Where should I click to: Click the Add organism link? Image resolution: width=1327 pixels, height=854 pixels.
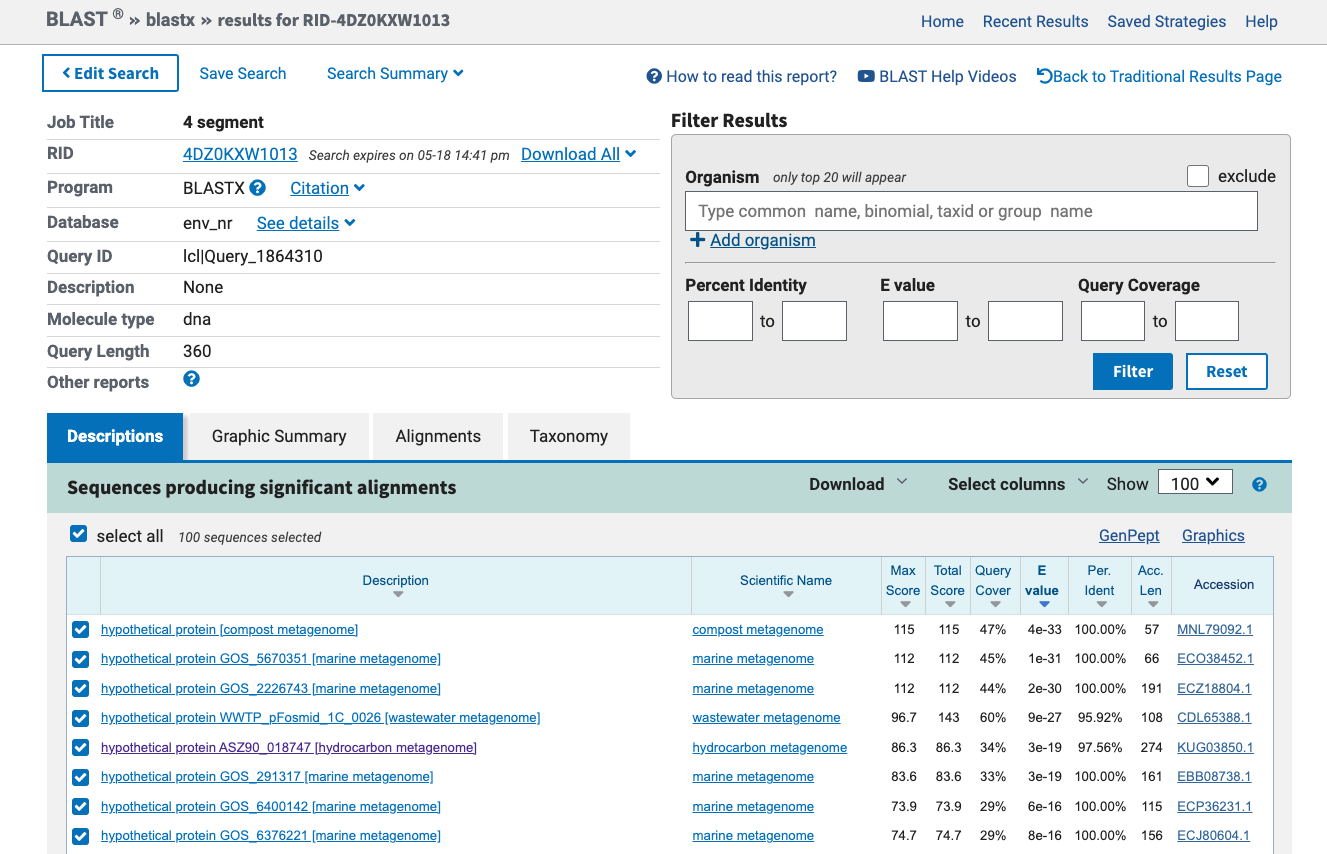tap(763, 240)
